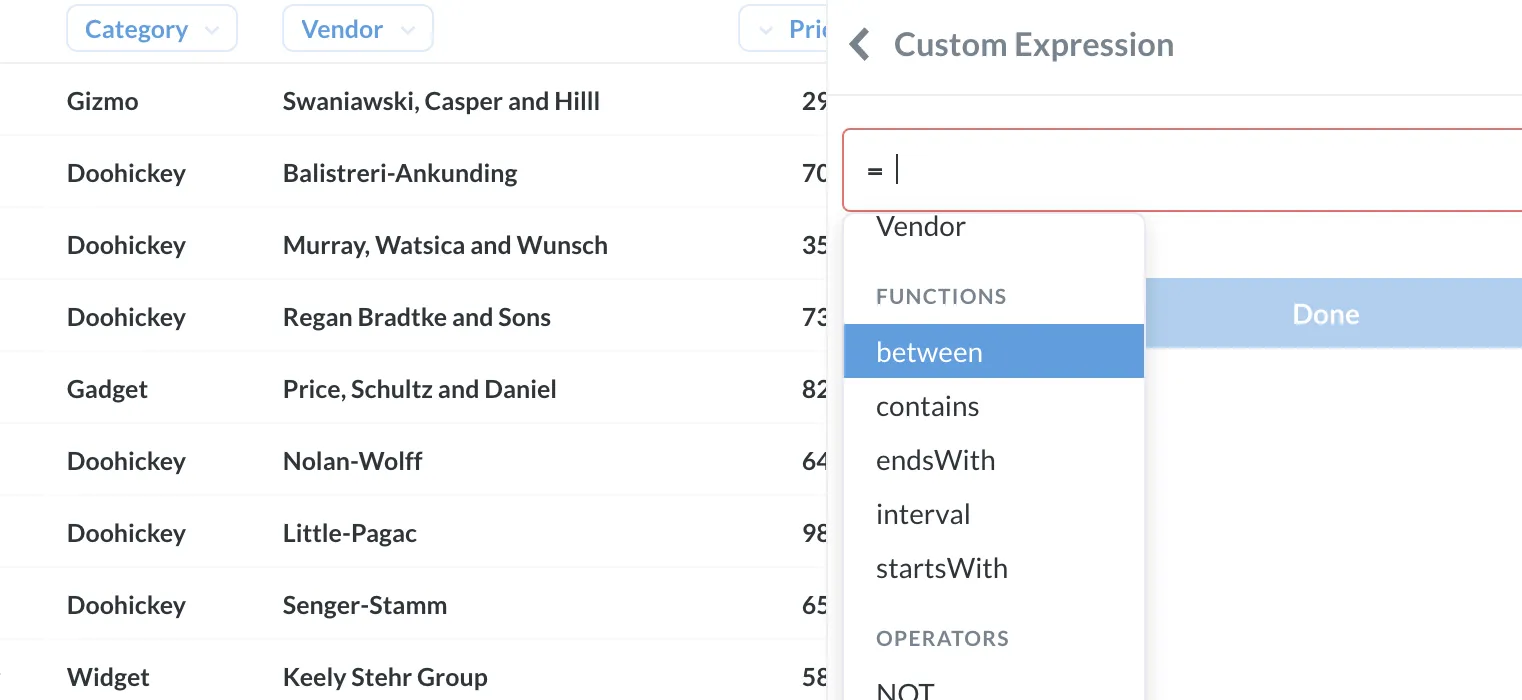Viewport: 1522px width, 700px height.
Task: Select the Vendor suggestion in the list
Action: pos(994,227)
